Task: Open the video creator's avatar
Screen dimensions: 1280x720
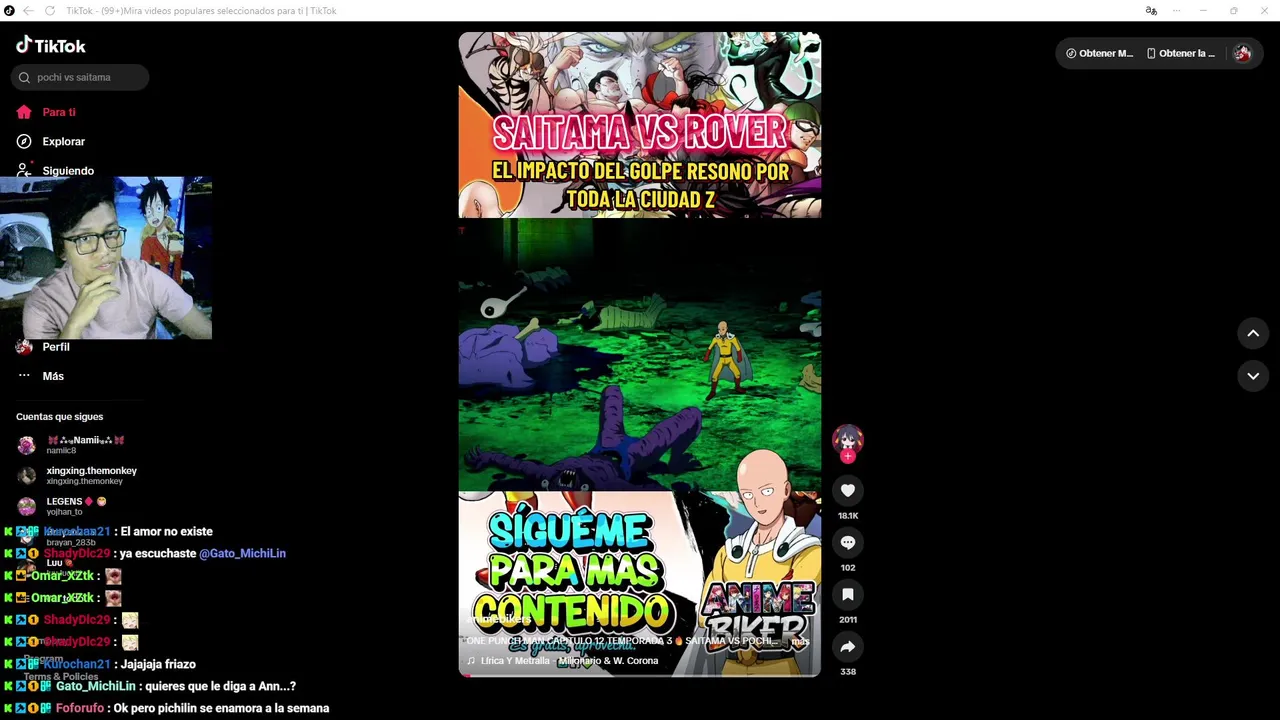Action: 848,439
